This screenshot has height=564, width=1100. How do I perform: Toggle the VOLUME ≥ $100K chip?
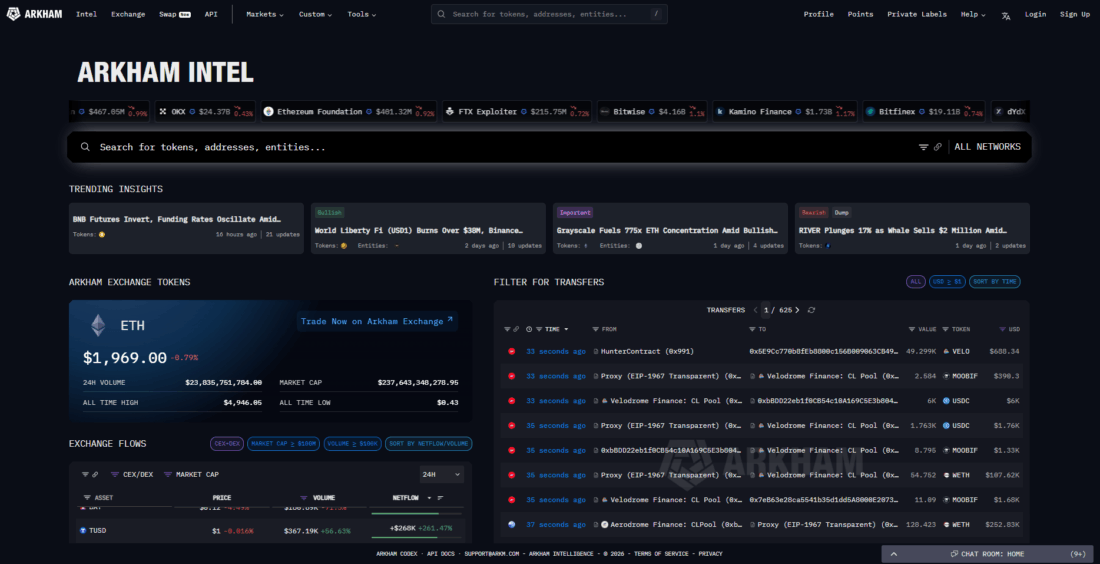click(x=352, y=444)
